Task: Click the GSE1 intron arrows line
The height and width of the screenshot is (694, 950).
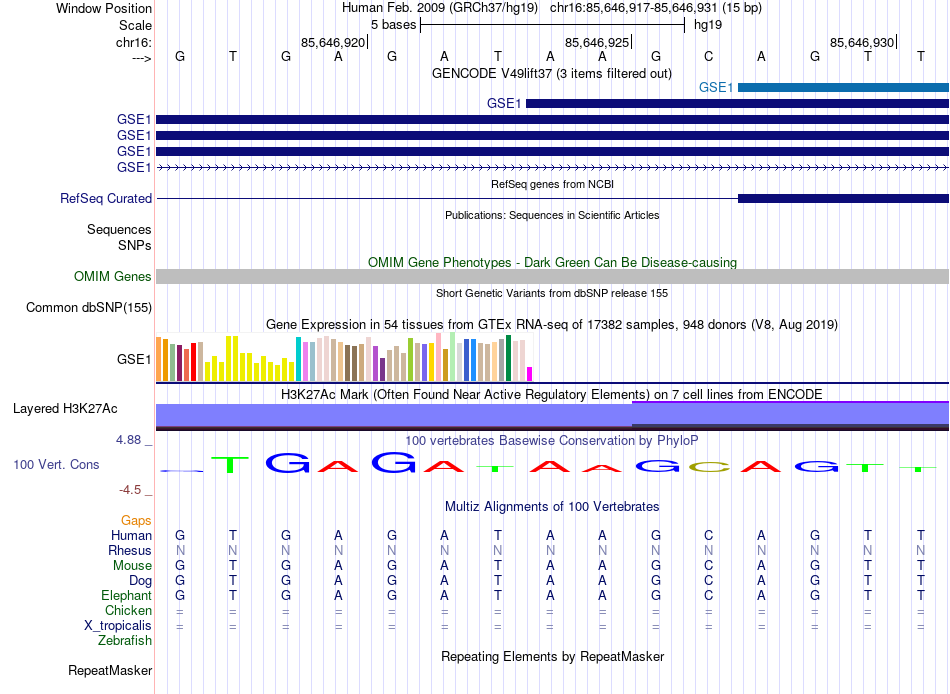Action: click(553, 167)
